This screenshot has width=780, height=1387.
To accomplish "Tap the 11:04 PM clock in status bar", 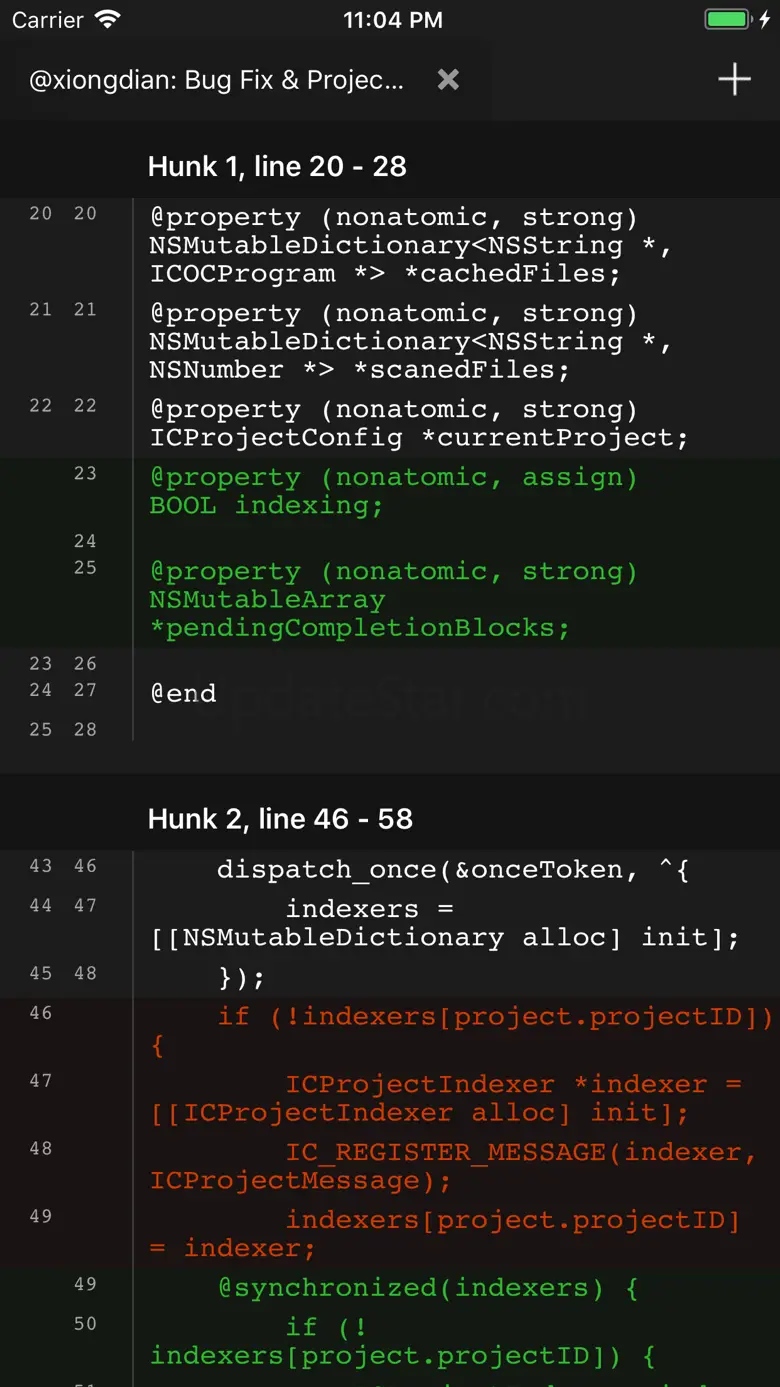I will point(392,20).
